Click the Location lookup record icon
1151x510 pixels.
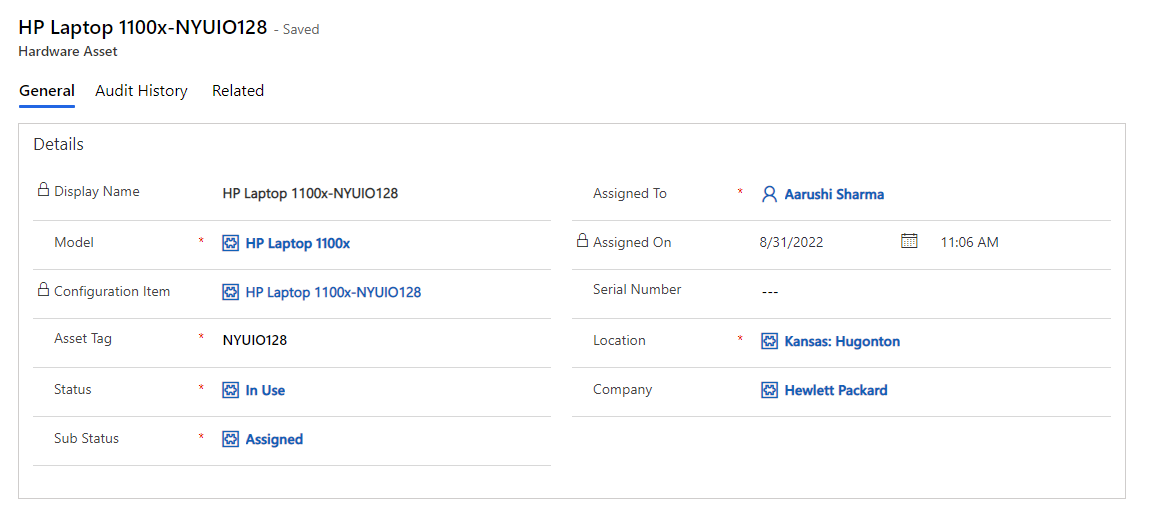pos(769,341)
